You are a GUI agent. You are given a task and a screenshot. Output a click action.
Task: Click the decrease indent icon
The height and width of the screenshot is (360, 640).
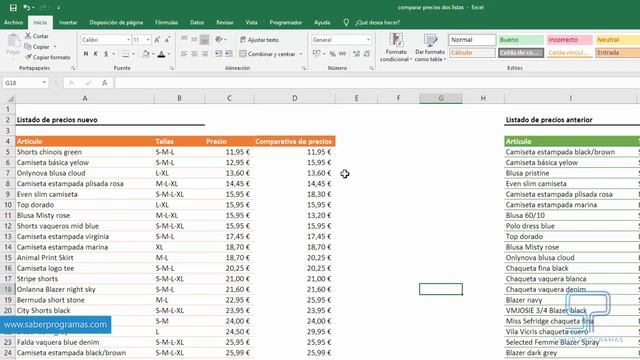pos(218,54)
